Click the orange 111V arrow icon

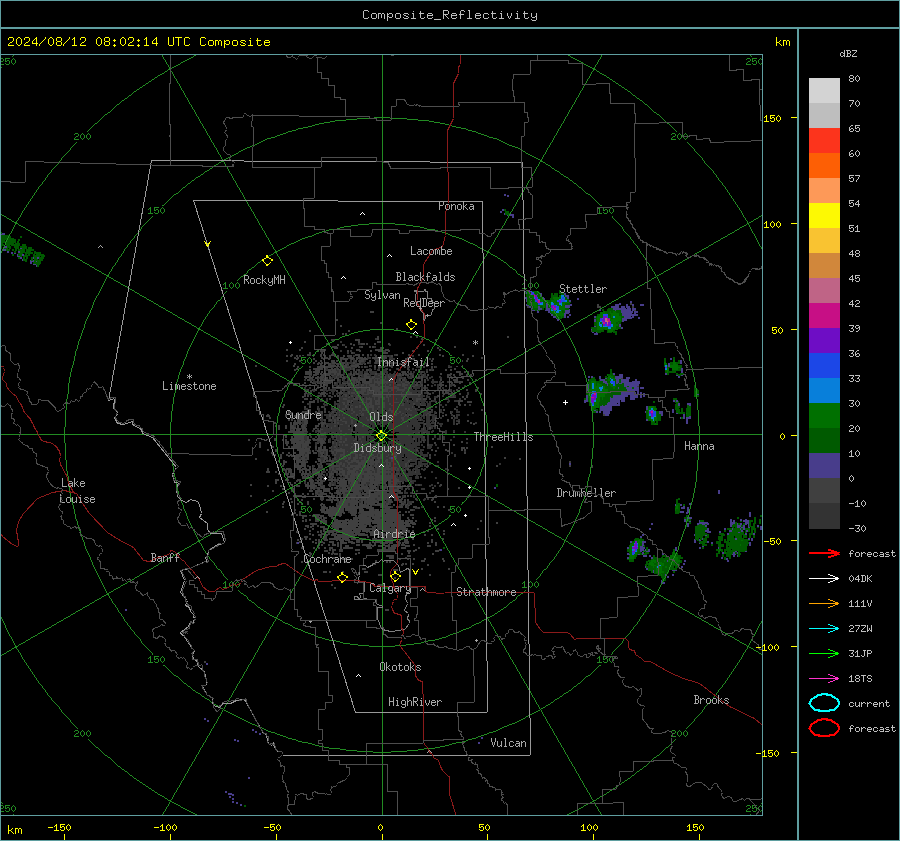824,603
